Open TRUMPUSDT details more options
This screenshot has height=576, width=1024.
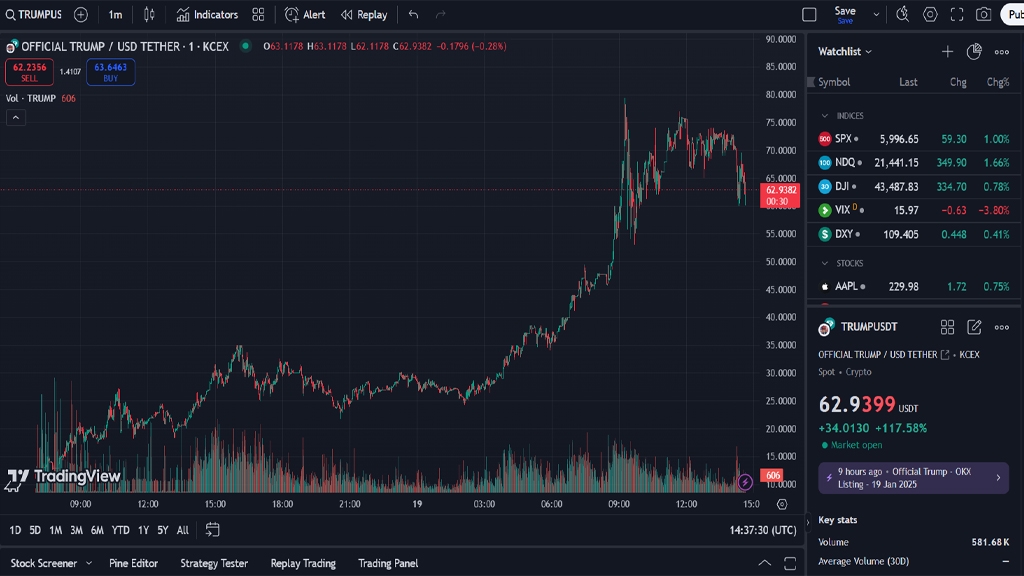click(1002, 327)
